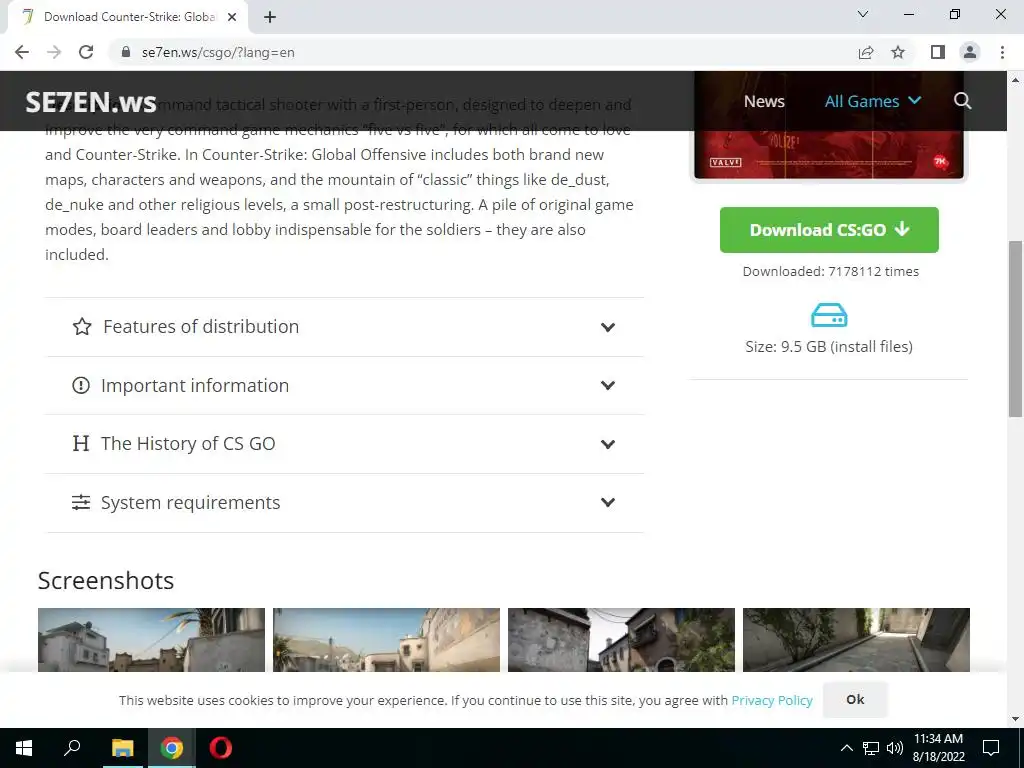Open Chrome three-dot menu
This screenshot has height=768, width=1024.
coord(1002,52)
